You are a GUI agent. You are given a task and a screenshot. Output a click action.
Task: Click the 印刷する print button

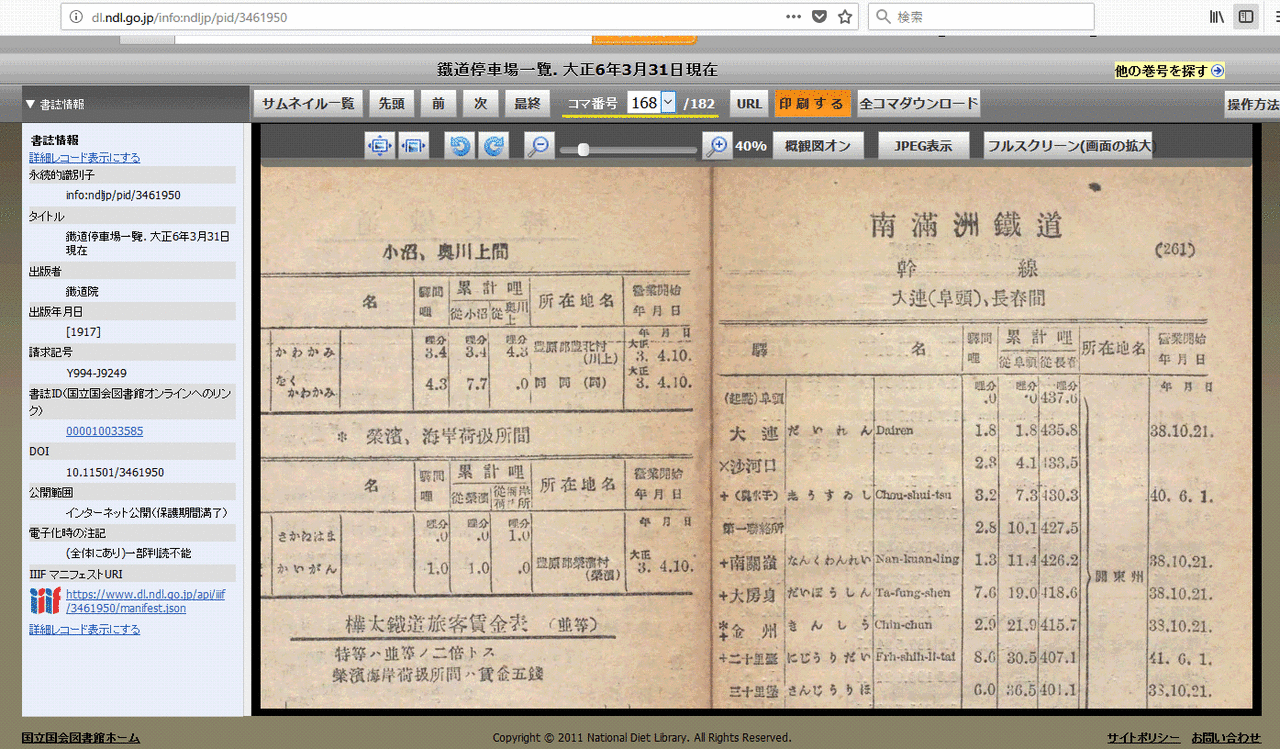(x=811, y=103)
